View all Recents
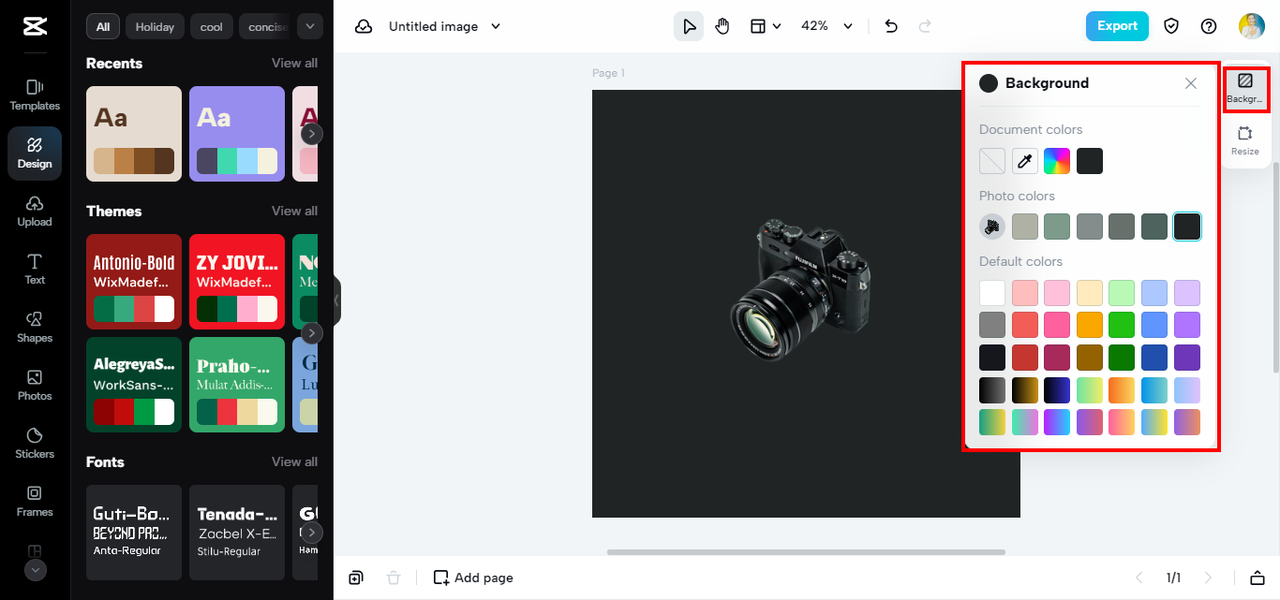The width and height of the screenshot is (1280, 600). pos(295,63)
